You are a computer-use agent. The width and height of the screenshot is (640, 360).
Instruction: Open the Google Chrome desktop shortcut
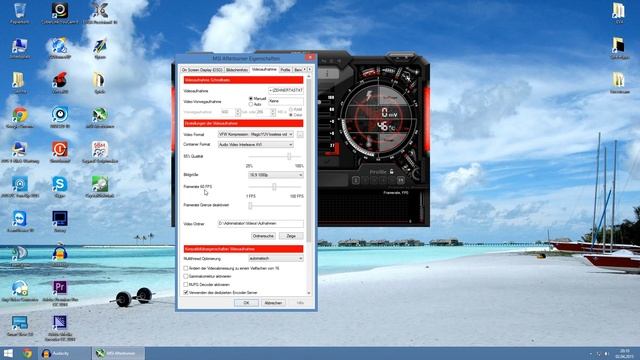tap(20, 118)
